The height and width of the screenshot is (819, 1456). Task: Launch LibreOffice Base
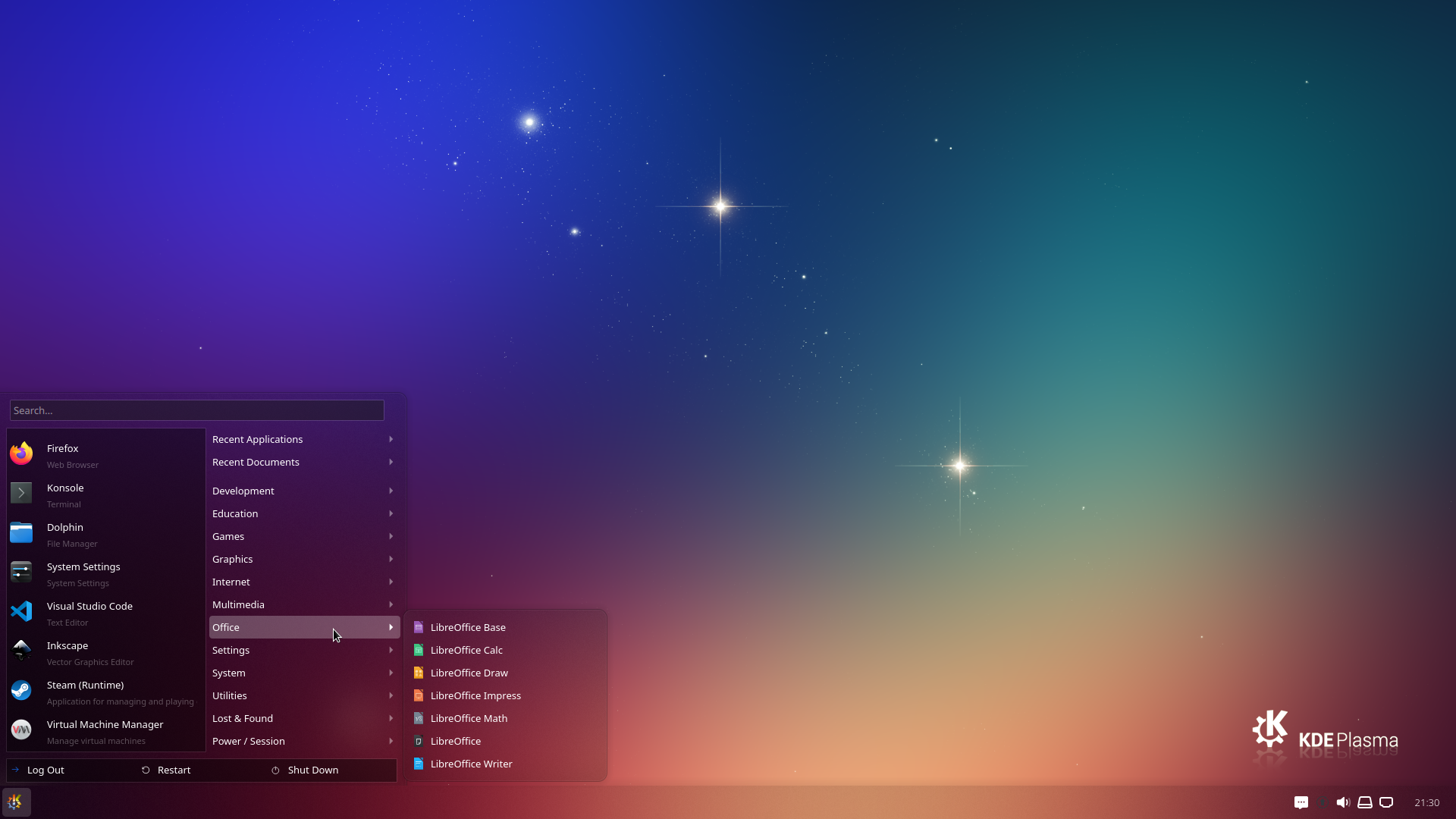tap(505, 627)
